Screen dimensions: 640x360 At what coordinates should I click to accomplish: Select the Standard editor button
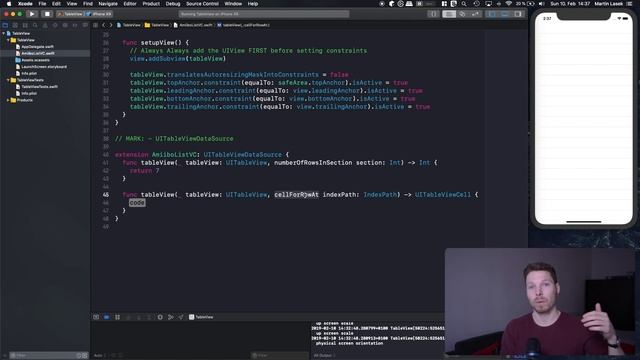(x=449, y=14)
